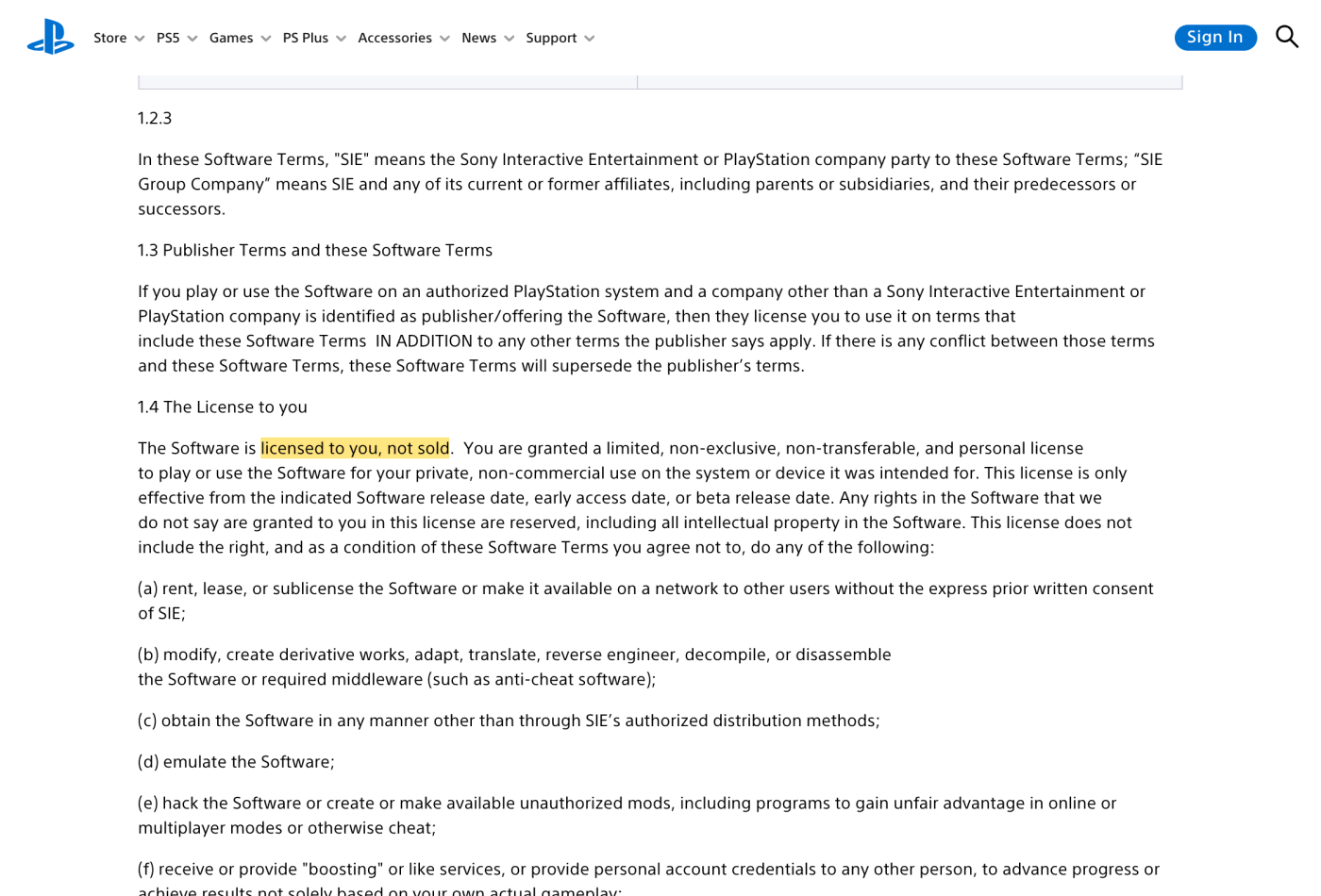Expand the chevron next to PS5
The height and width of the screenshot is (896, 1321).
(x=192, y=39)
